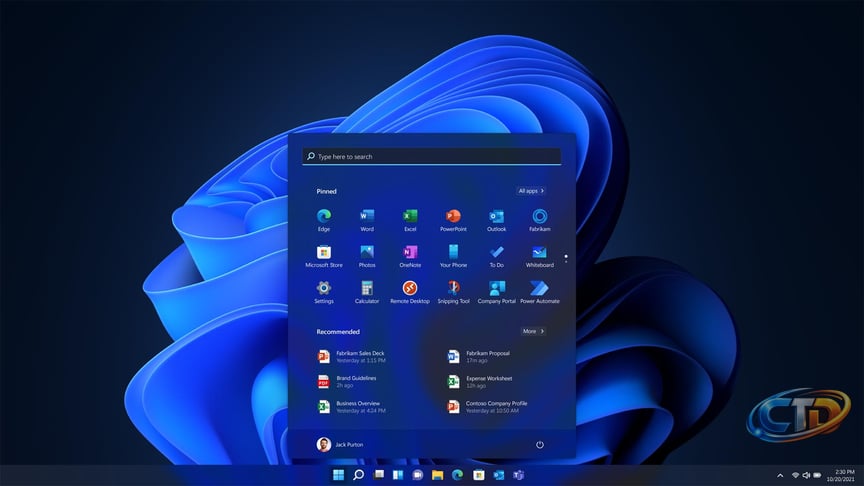Open Teams from the taskbar
Screen dimensions: 864x486
(x=519, y=475)
